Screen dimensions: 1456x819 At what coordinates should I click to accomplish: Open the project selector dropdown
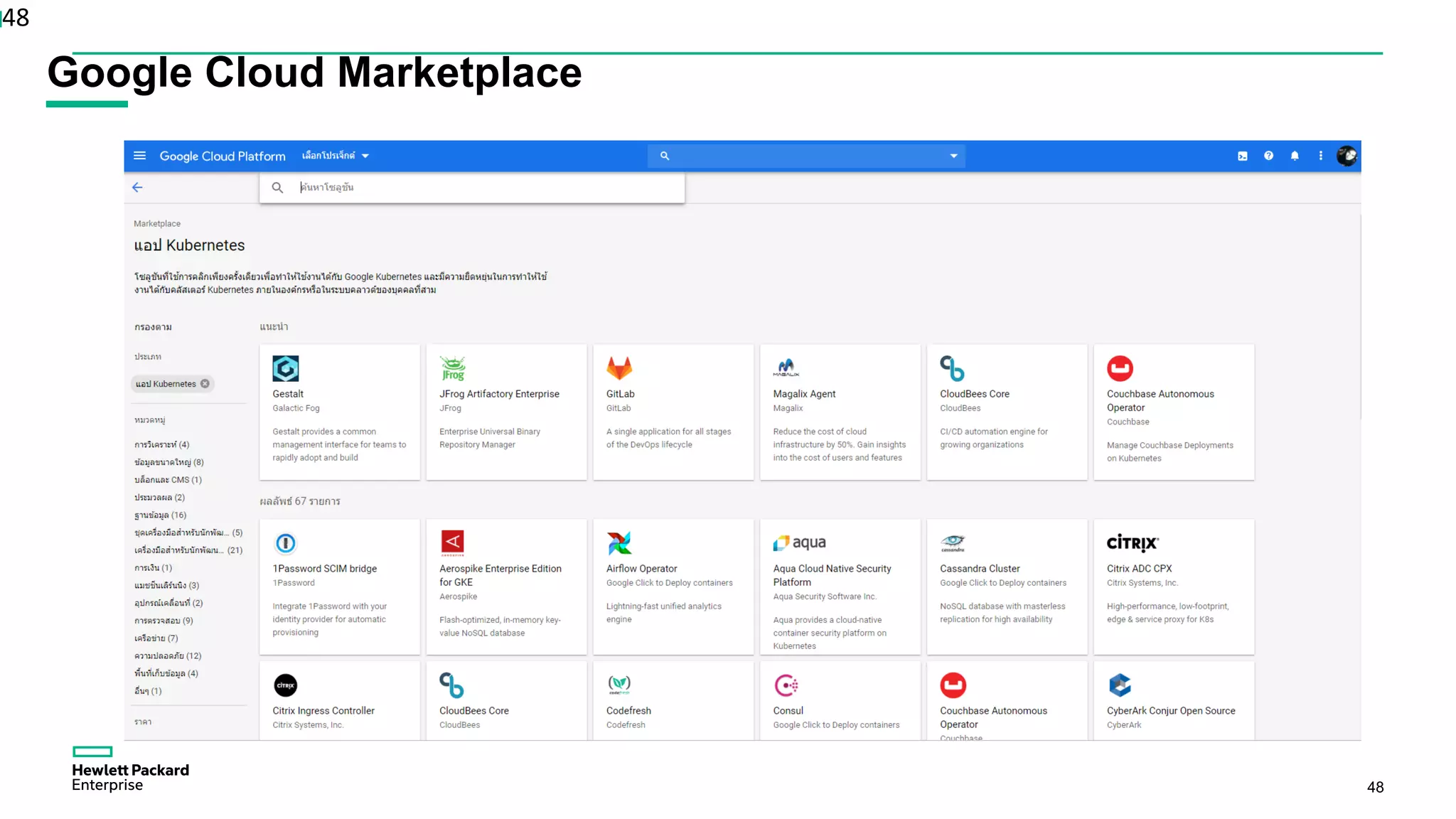(336, 156)
